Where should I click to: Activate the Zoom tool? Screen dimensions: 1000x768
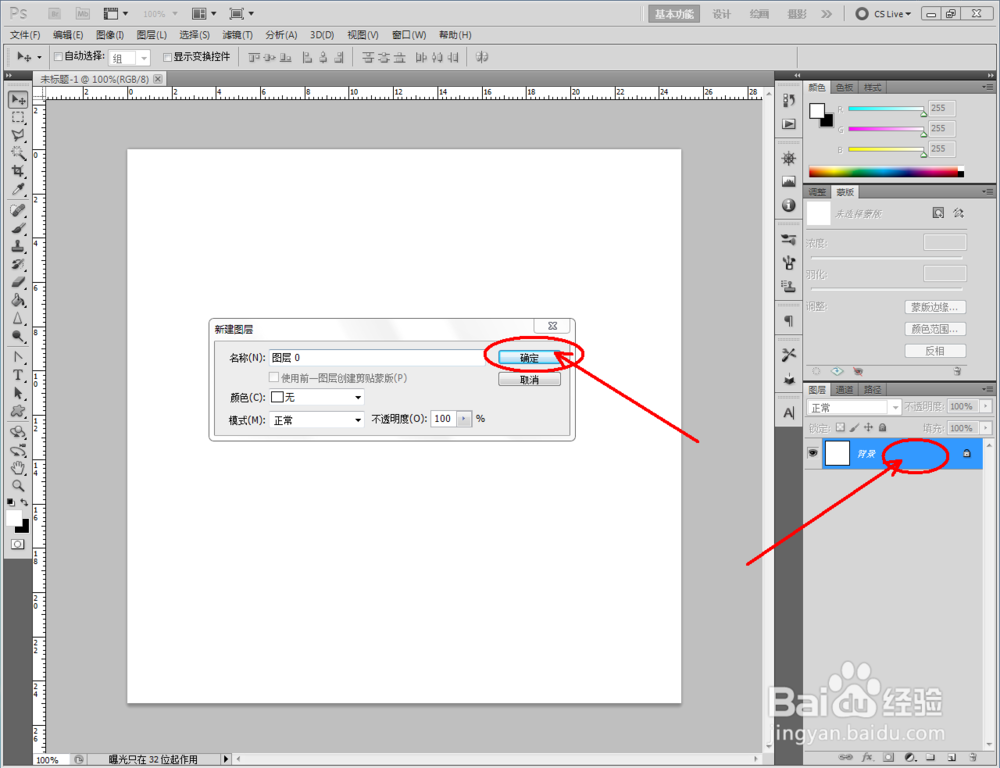[17, 487]
